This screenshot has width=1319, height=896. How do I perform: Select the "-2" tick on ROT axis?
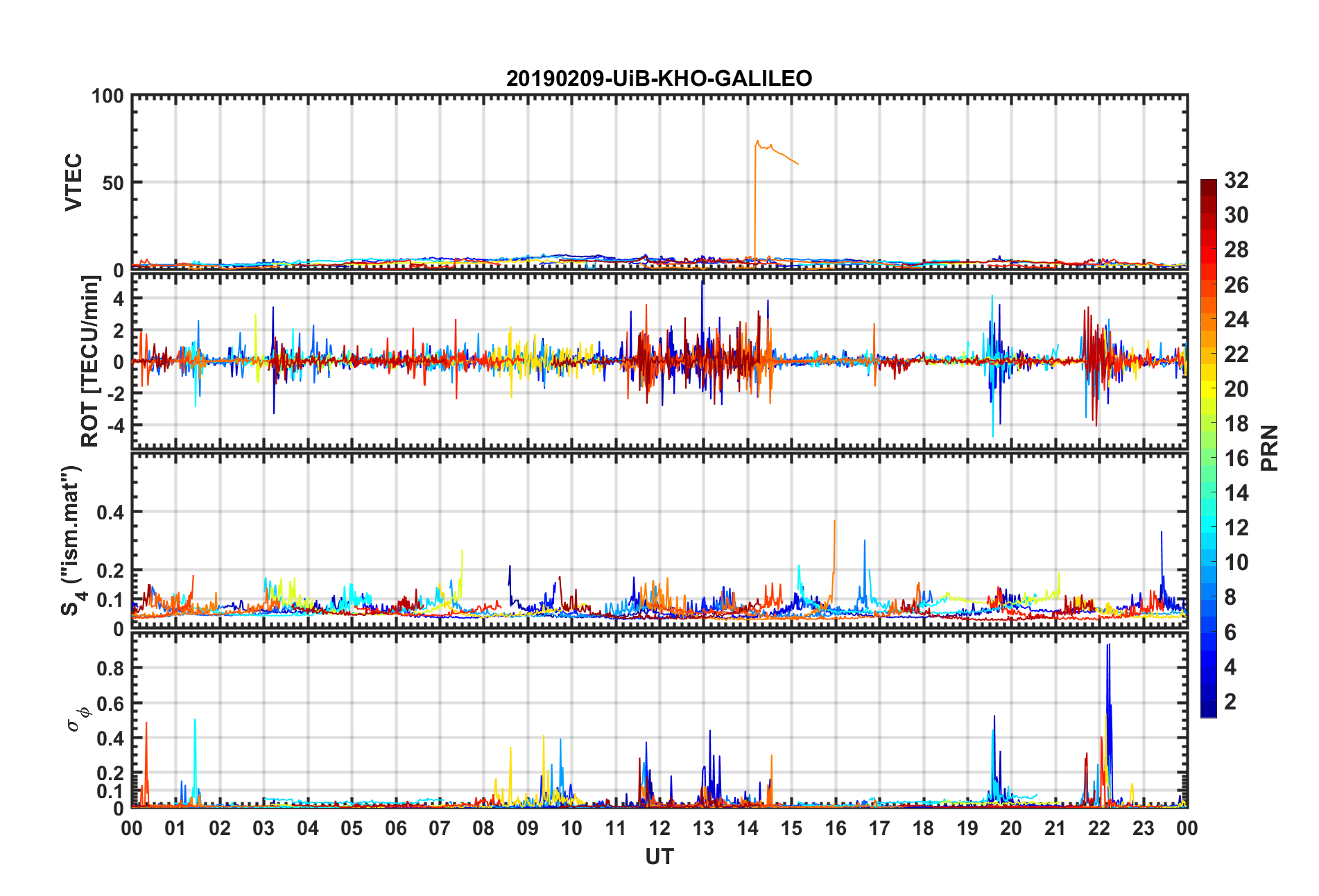(x=114, y=393)
